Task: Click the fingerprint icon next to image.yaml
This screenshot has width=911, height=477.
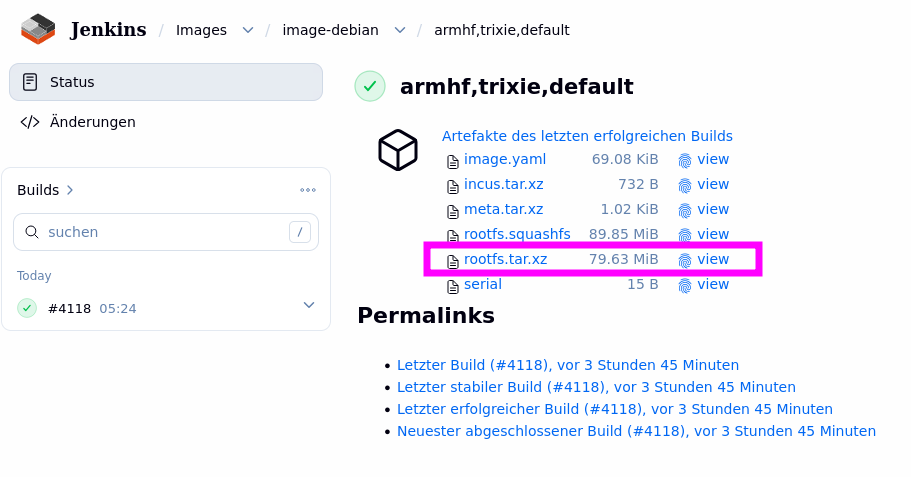Action: [x=685, y=160]
